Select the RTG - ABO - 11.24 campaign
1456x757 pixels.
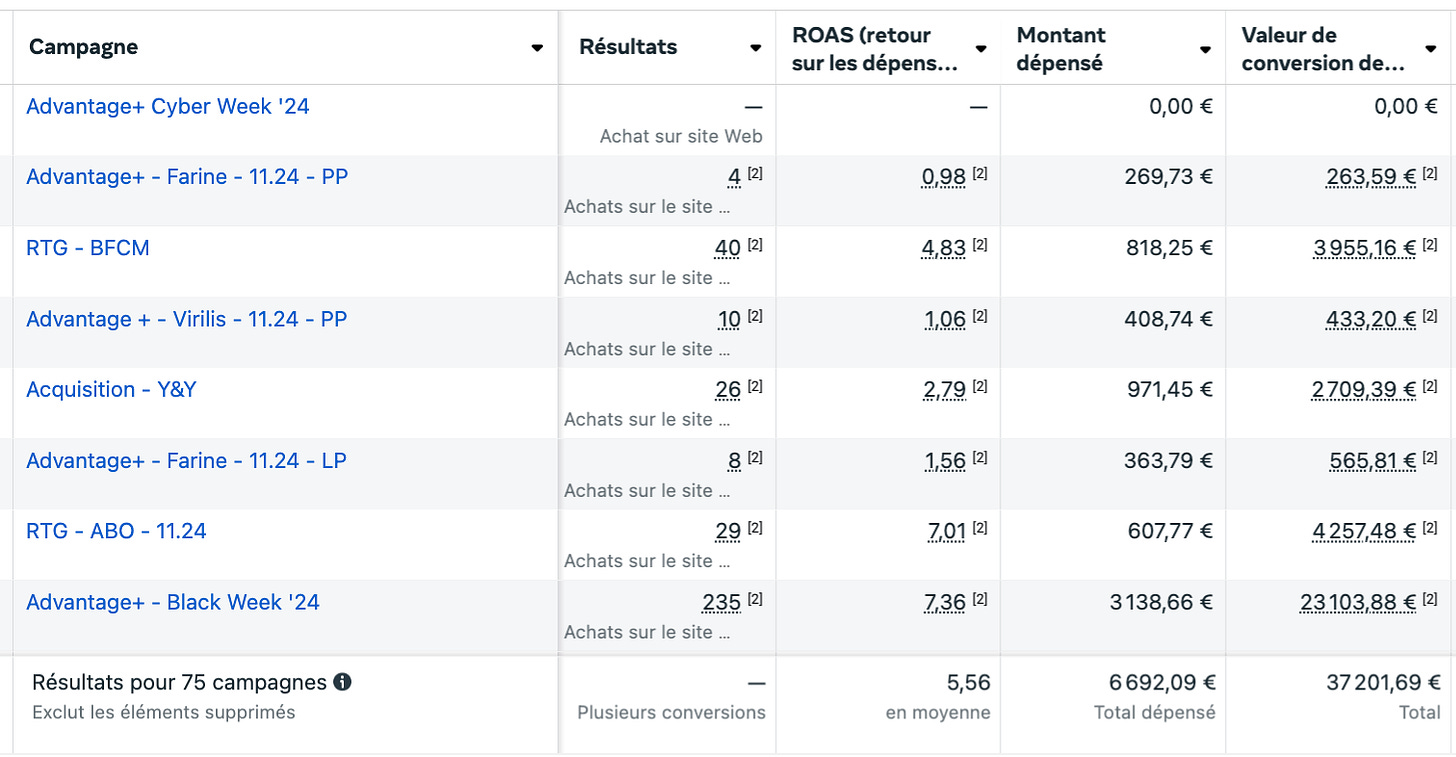tap(116, 531)
